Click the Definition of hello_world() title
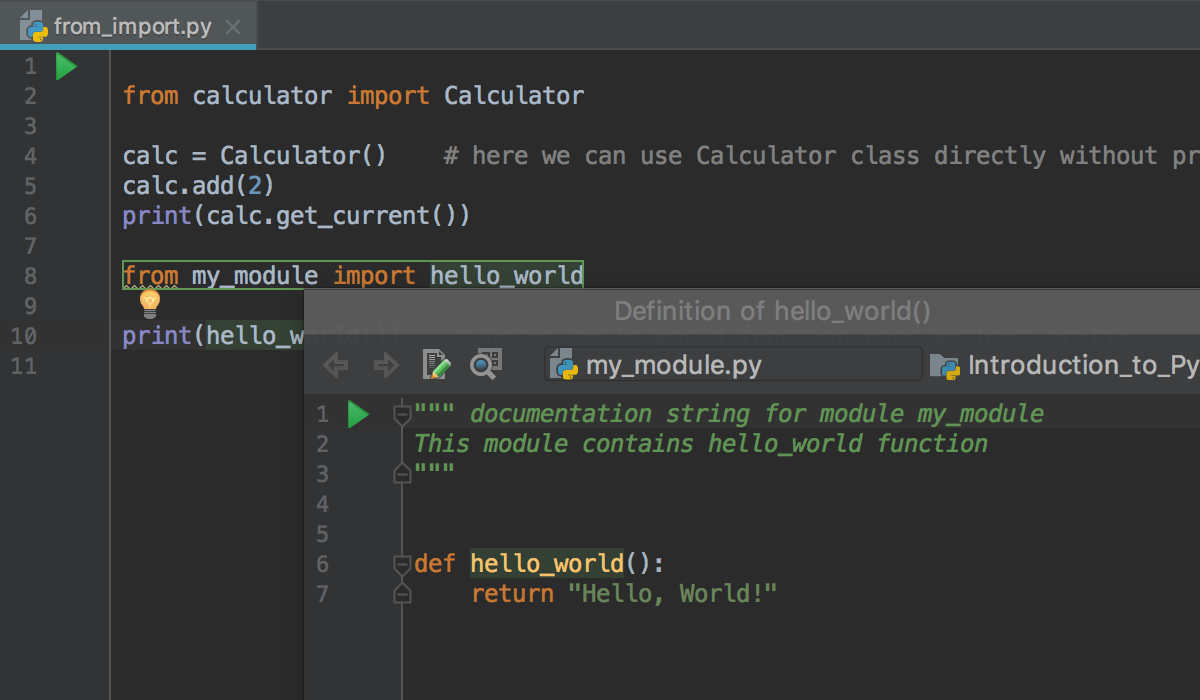 click(772, 311)
